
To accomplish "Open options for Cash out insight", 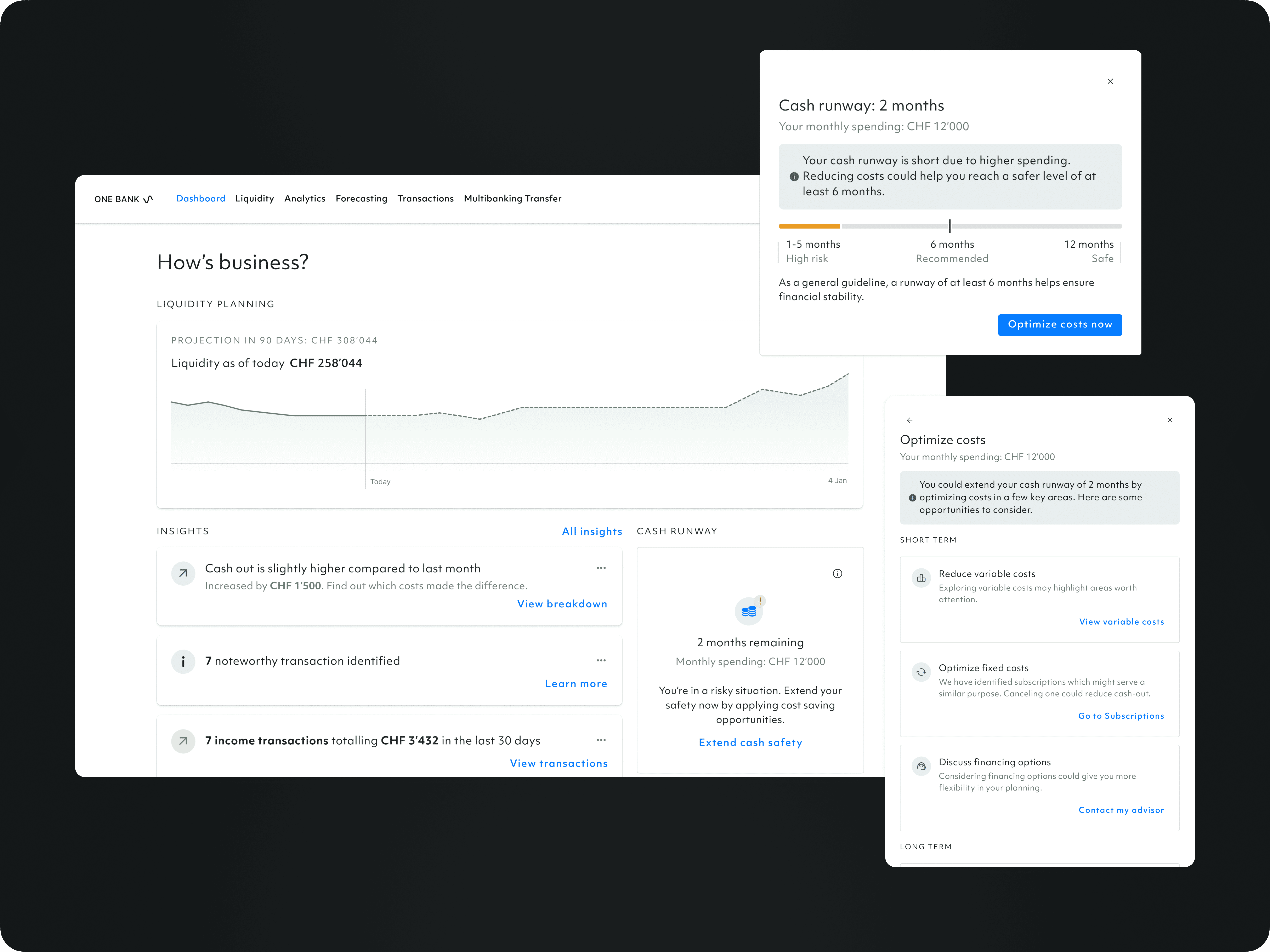I will [x=601, y=568].
